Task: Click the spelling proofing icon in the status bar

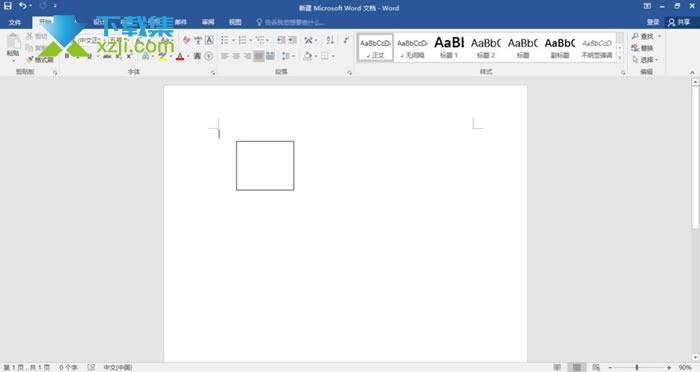Action: tap(91, 367)
